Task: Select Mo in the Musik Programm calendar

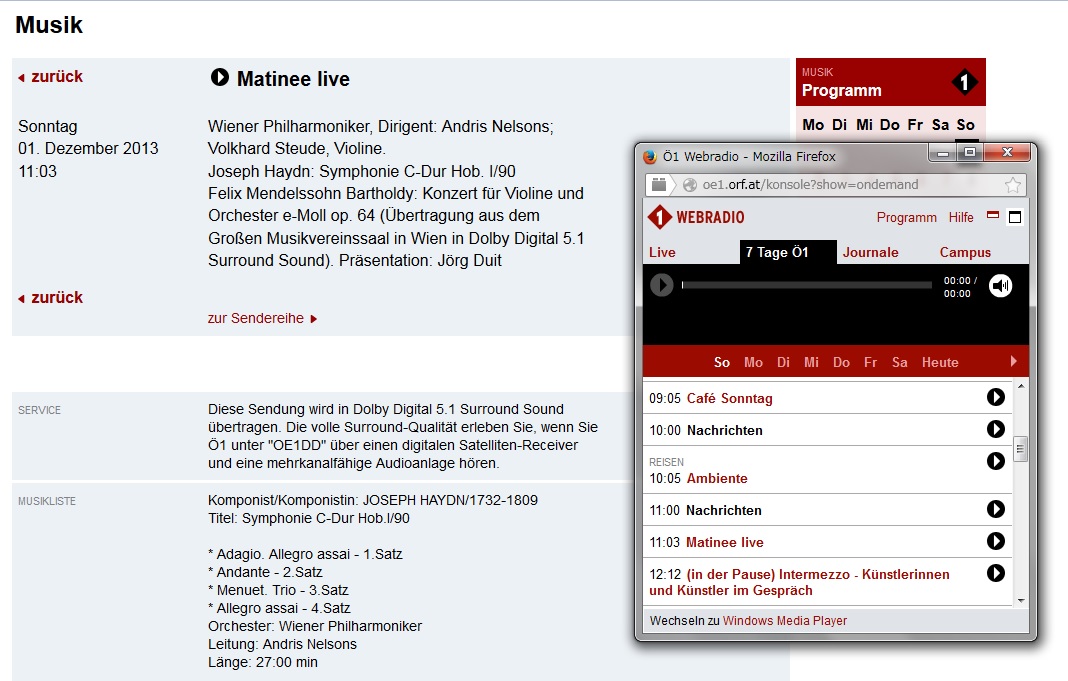Action: (x=813, y=125)
